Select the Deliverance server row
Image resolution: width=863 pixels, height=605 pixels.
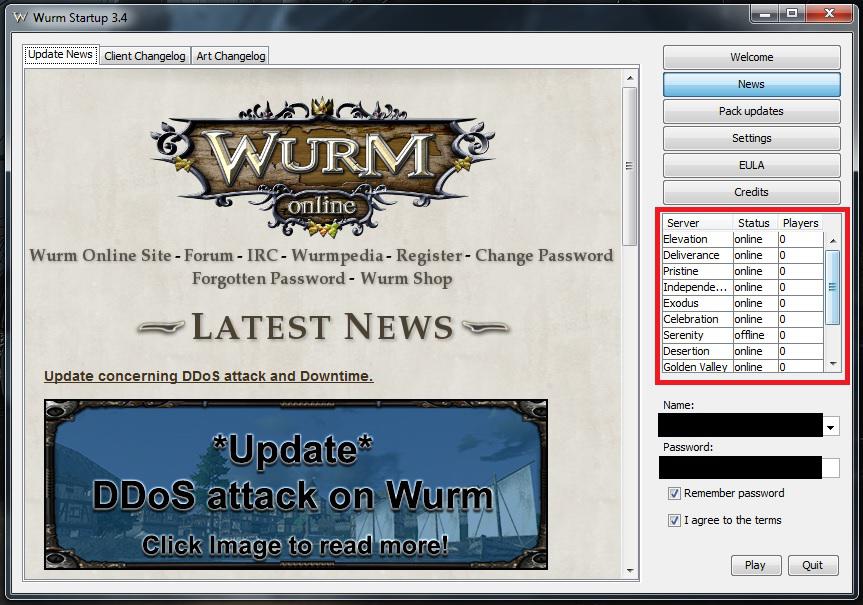click(743, 255)
